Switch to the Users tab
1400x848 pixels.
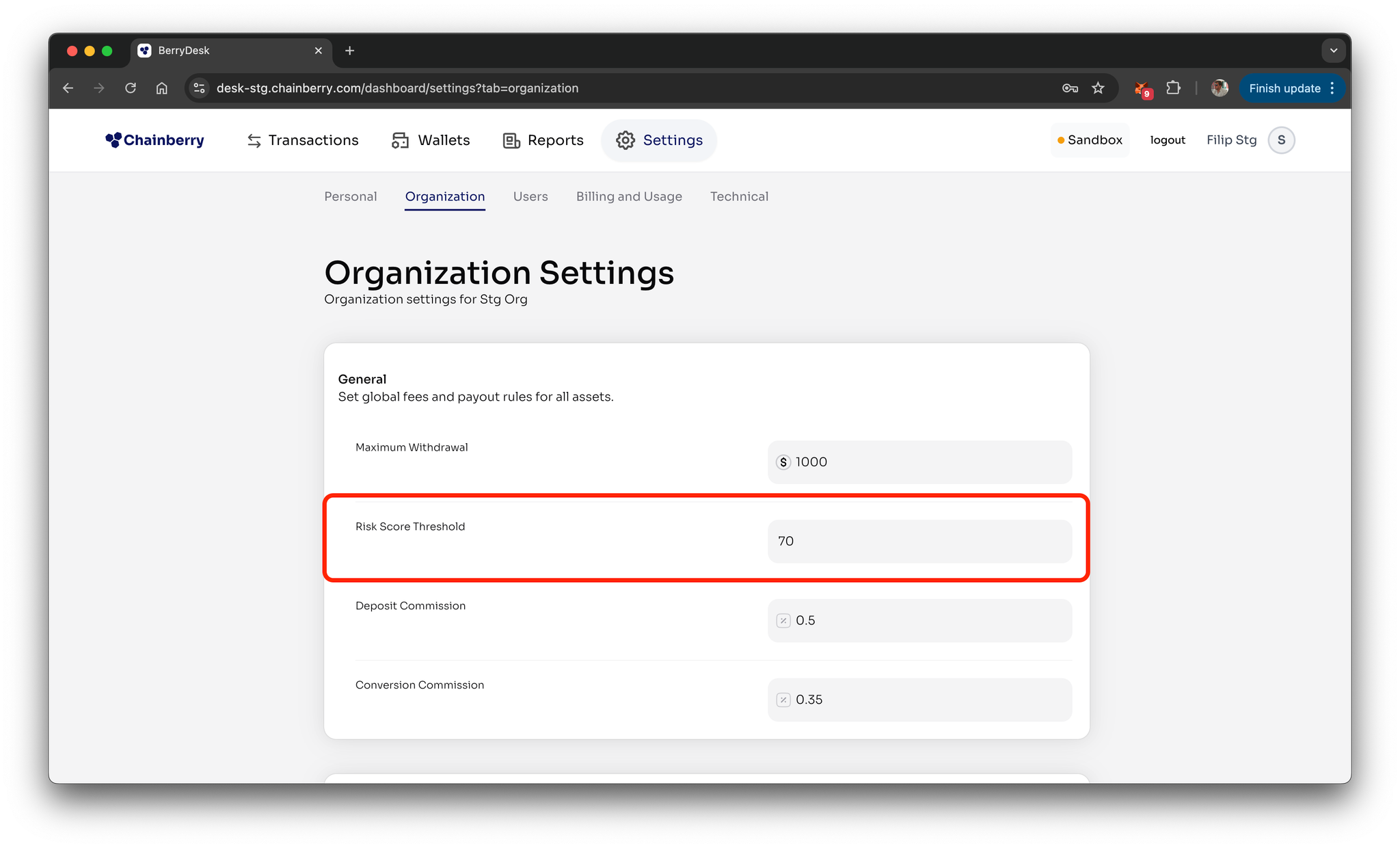click(x=530, y=196)
